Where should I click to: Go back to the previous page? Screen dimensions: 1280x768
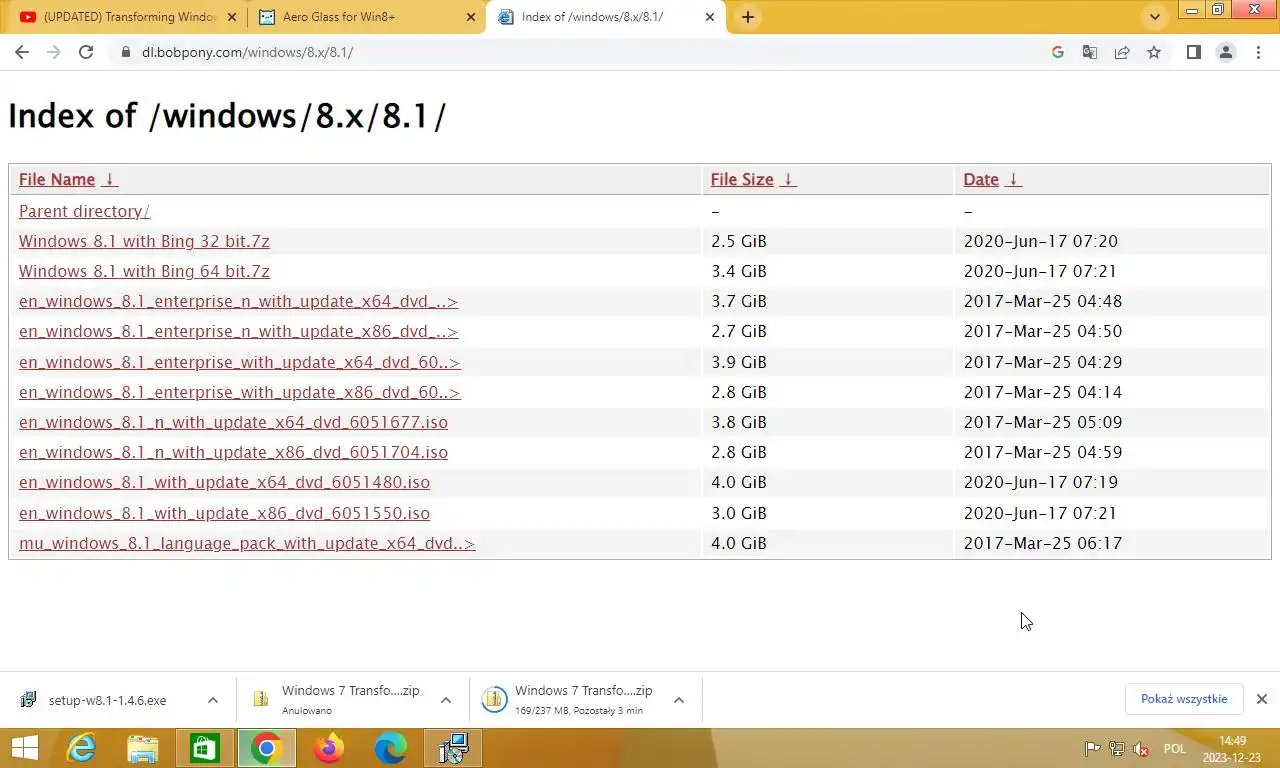pos(22,52)
